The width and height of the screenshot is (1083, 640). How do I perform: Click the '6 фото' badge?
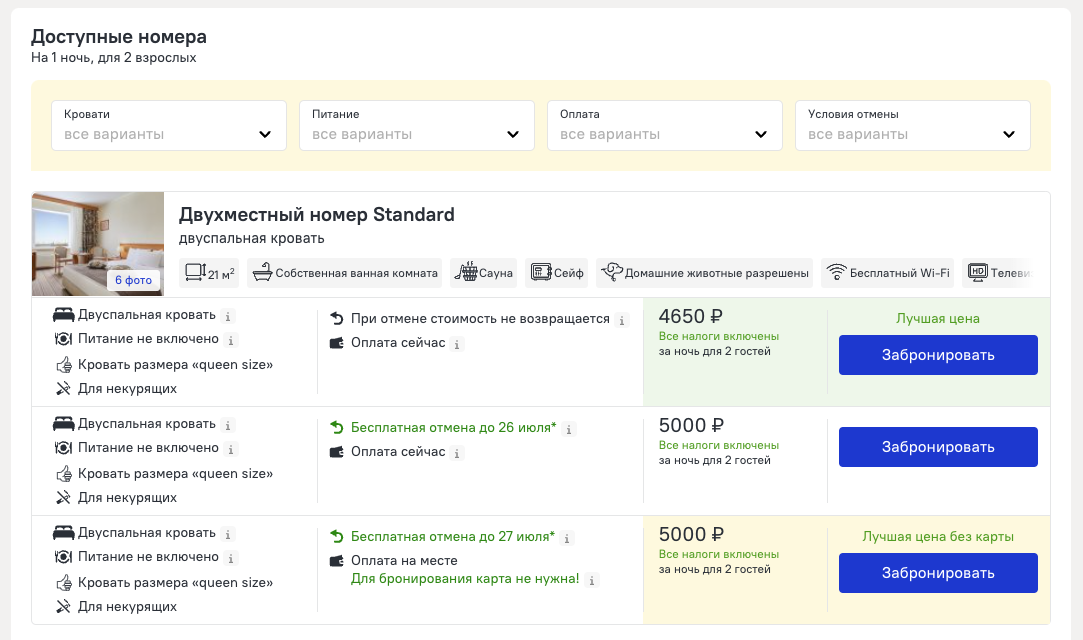(x=133, y=280)
